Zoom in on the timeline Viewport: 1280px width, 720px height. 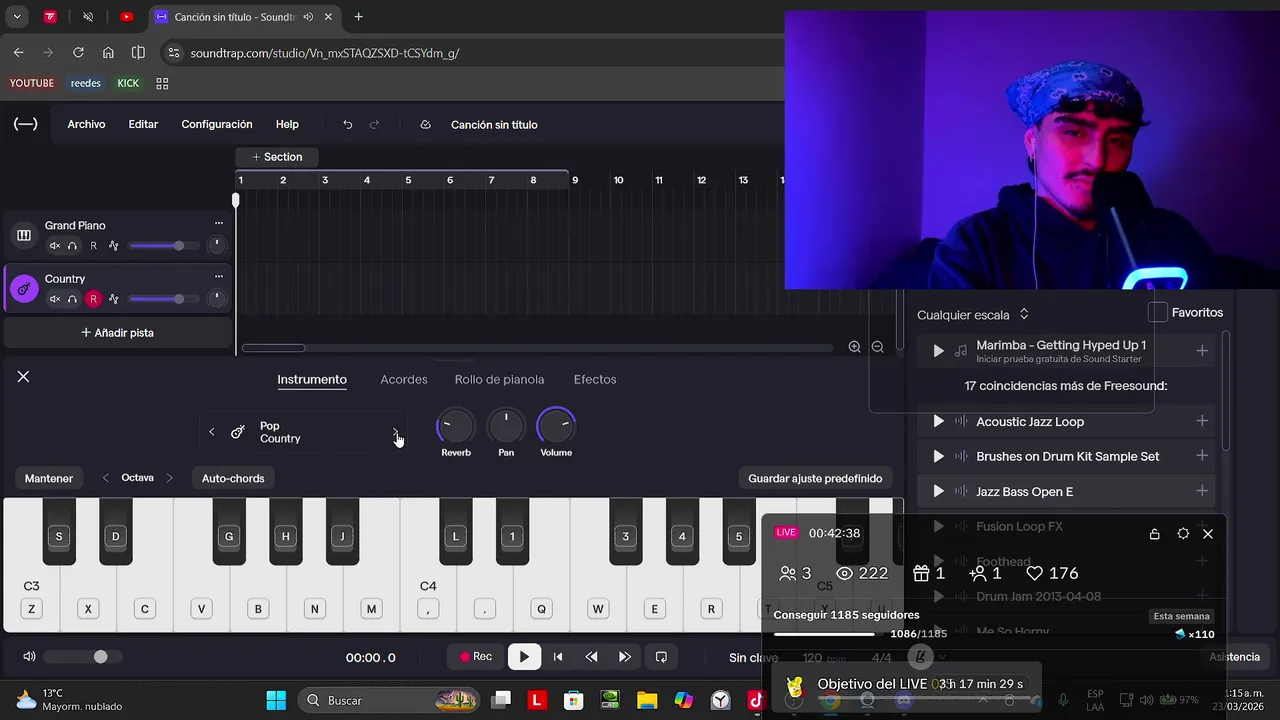click(854, 347)
